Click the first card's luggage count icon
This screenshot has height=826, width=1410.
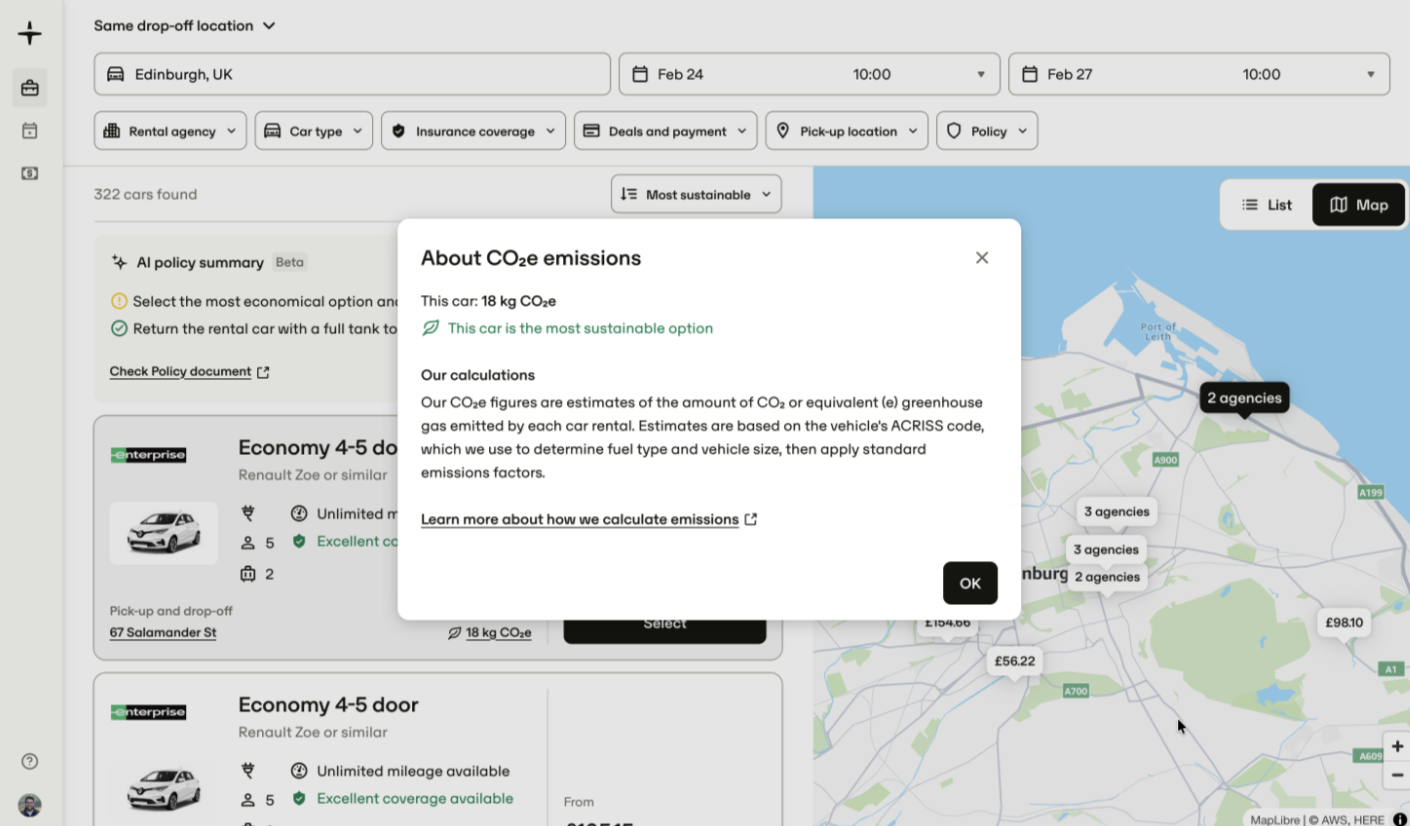pyautogui.click(x=248, y=574)
